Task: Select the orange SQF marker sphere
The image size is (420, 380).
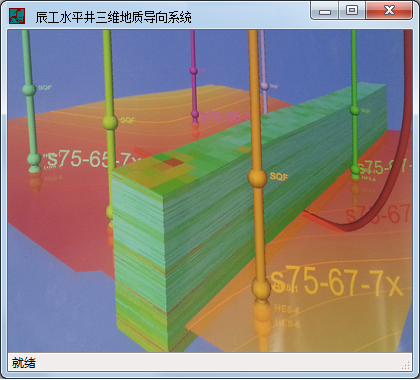Action: point(257,178)
